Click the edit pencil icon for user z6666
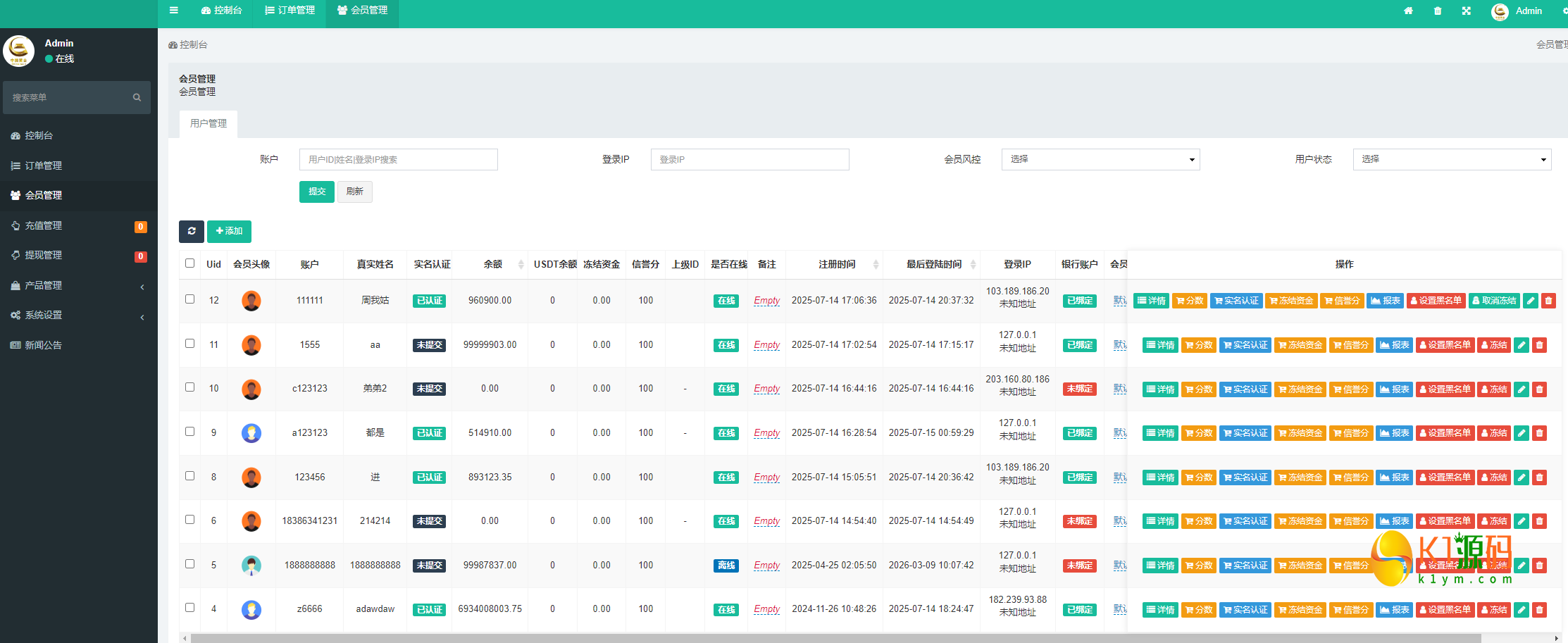 click(1522, 610)
